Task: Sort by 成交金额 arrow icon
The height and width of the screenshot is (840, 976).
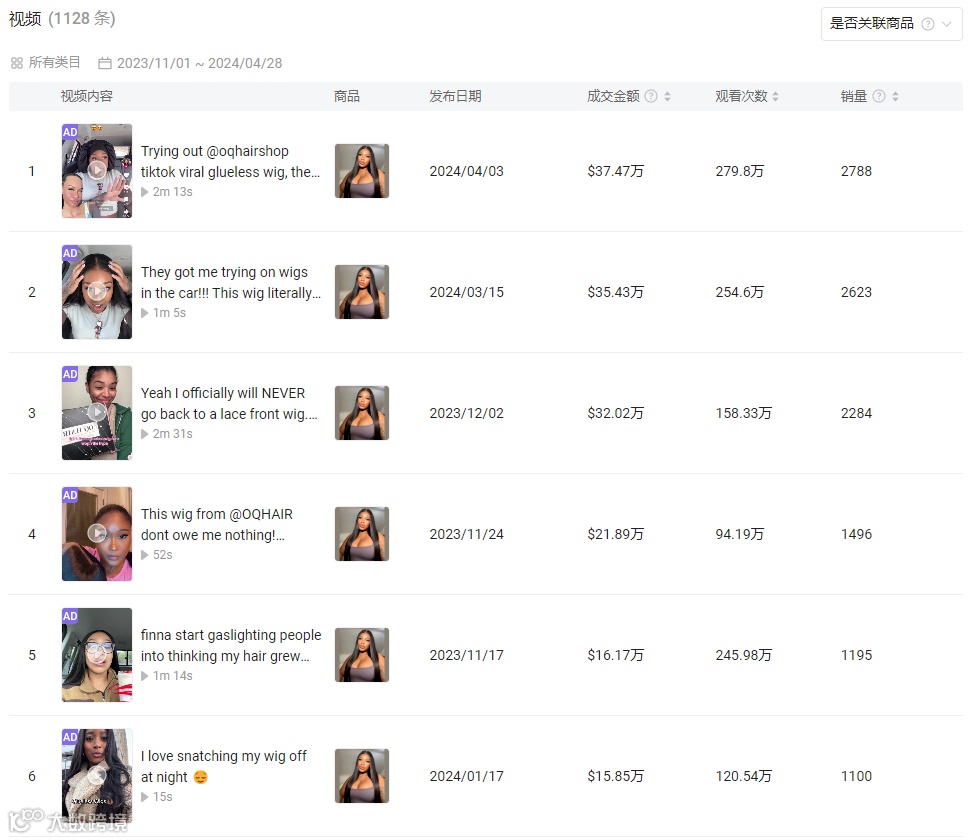Action: point(667,96)
